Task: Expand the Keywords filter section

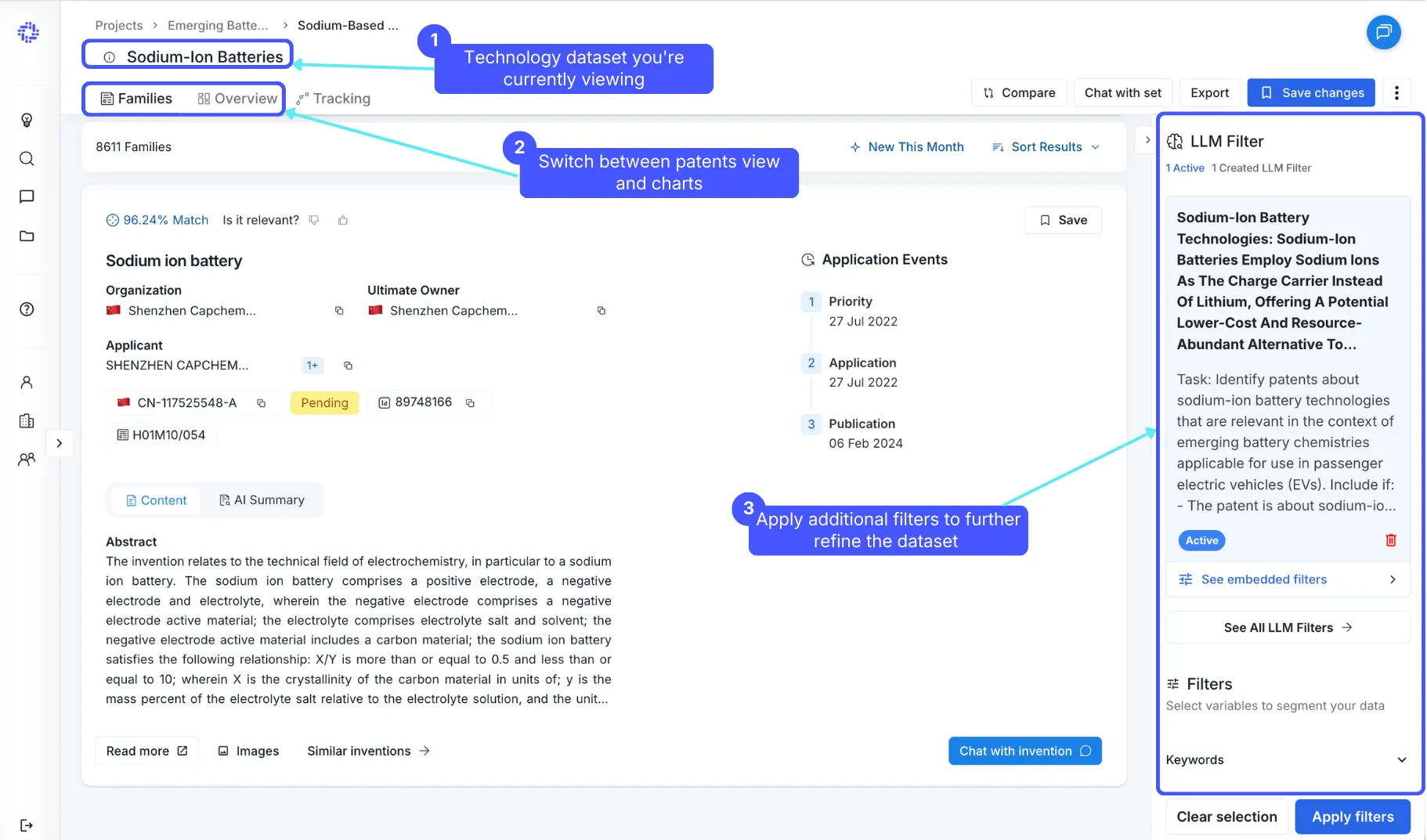Action: tap(1287, 760)
